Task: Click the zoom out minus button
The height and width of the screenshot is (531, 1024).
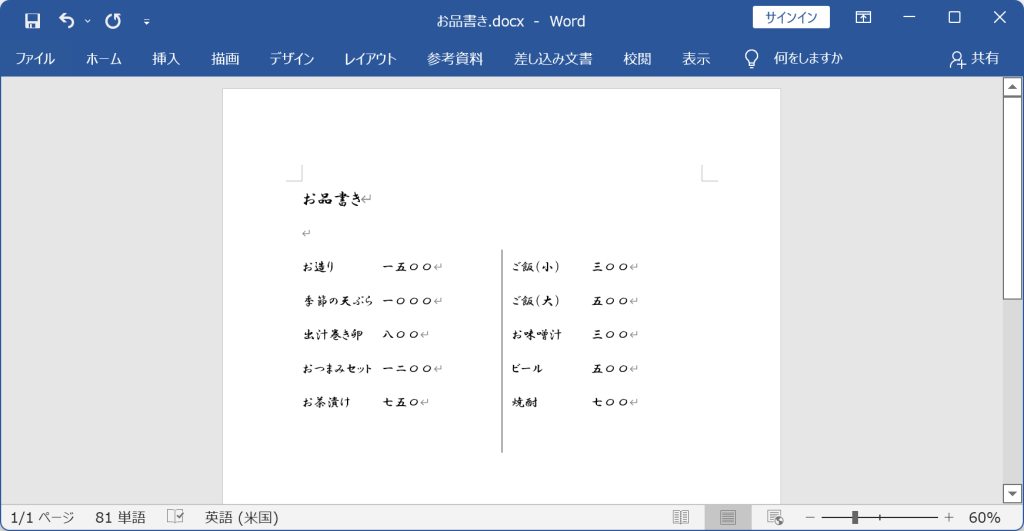Action: [810, 517]
